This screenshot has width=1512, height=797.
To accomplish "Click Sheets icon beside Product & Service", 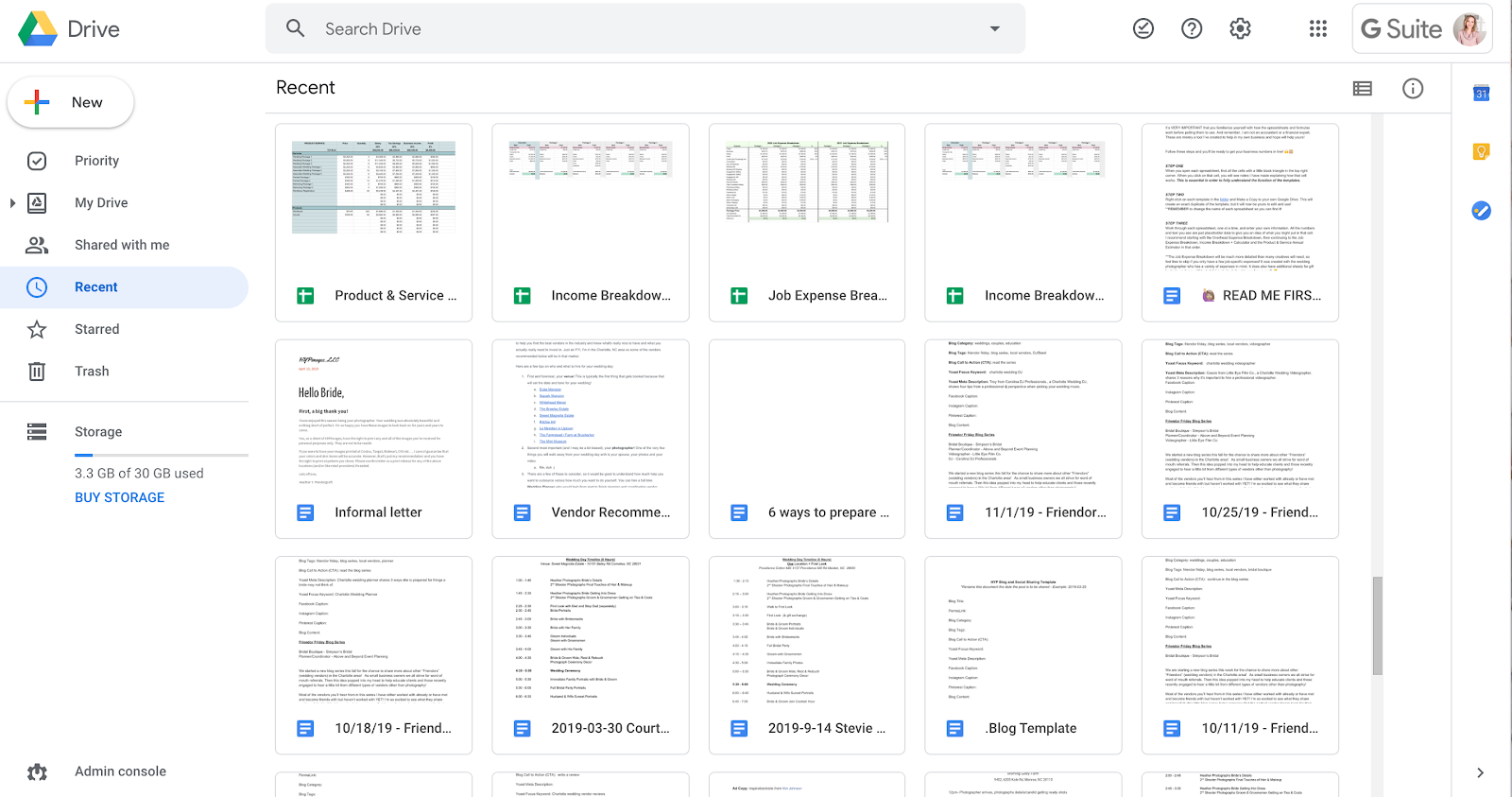I will (x=305, y=296).
